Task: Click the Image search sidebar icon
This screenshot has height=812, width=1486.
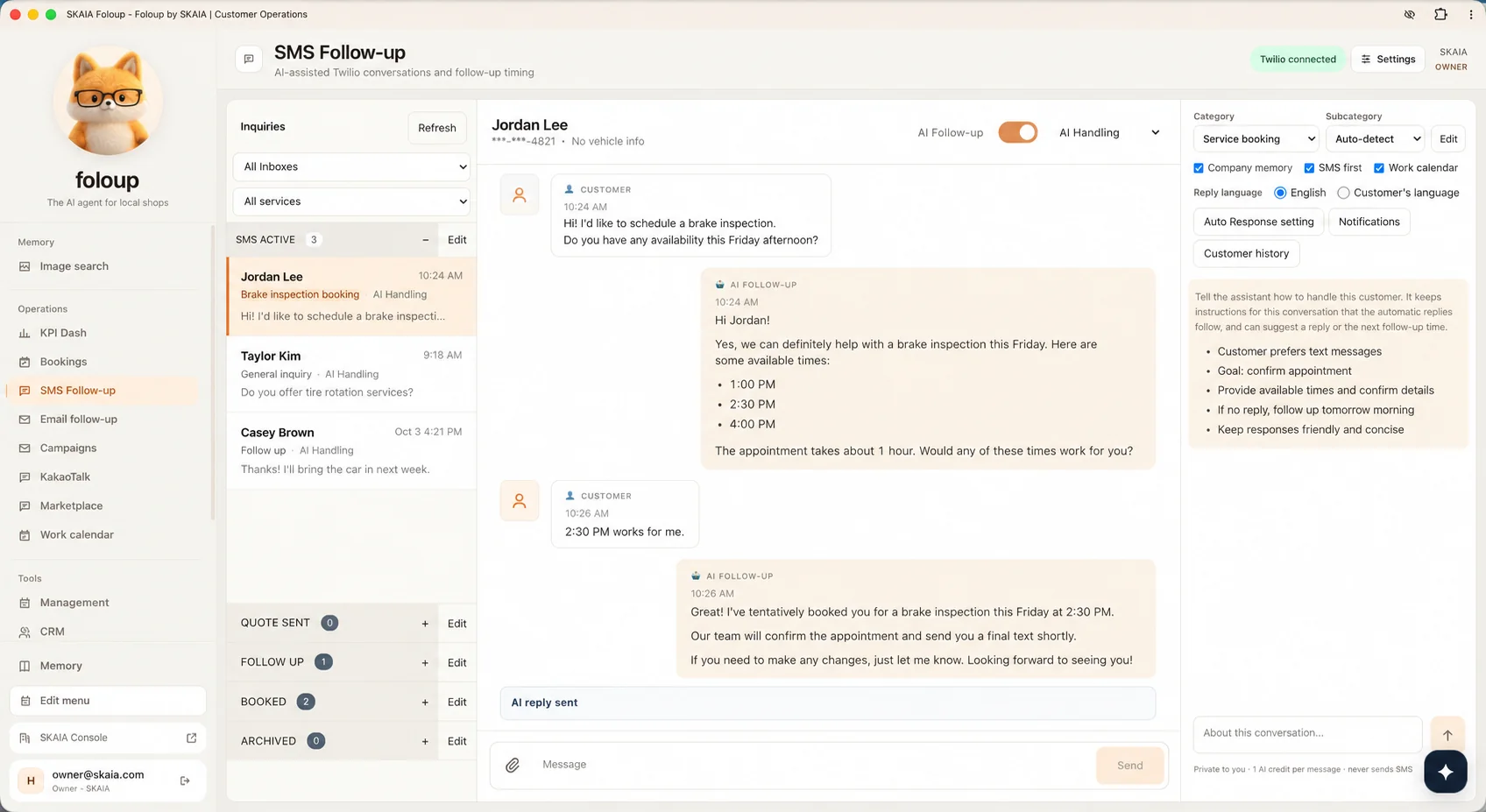Action: 25,266
